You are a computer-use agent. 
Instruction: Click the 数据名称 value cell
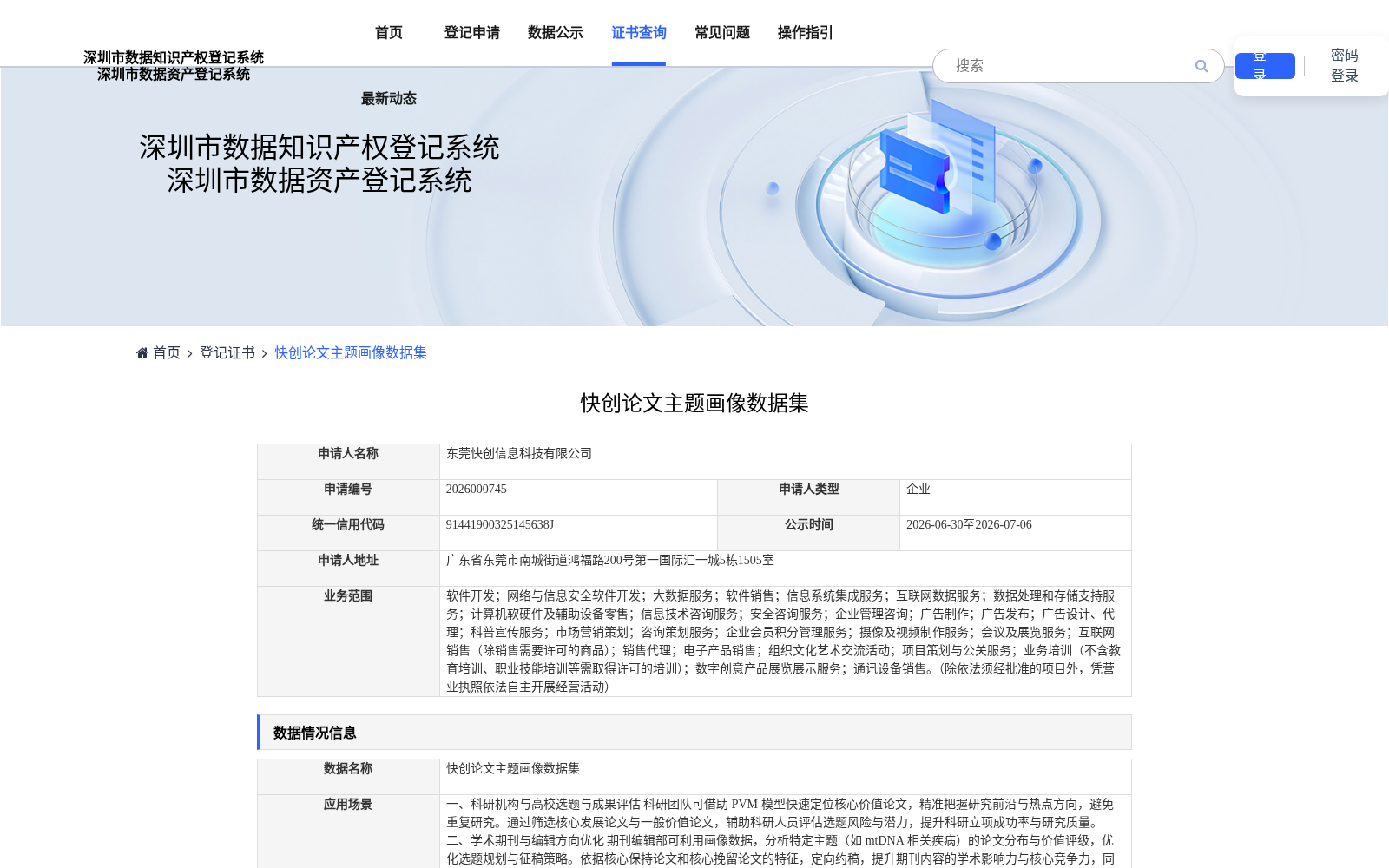pos(786,777)
